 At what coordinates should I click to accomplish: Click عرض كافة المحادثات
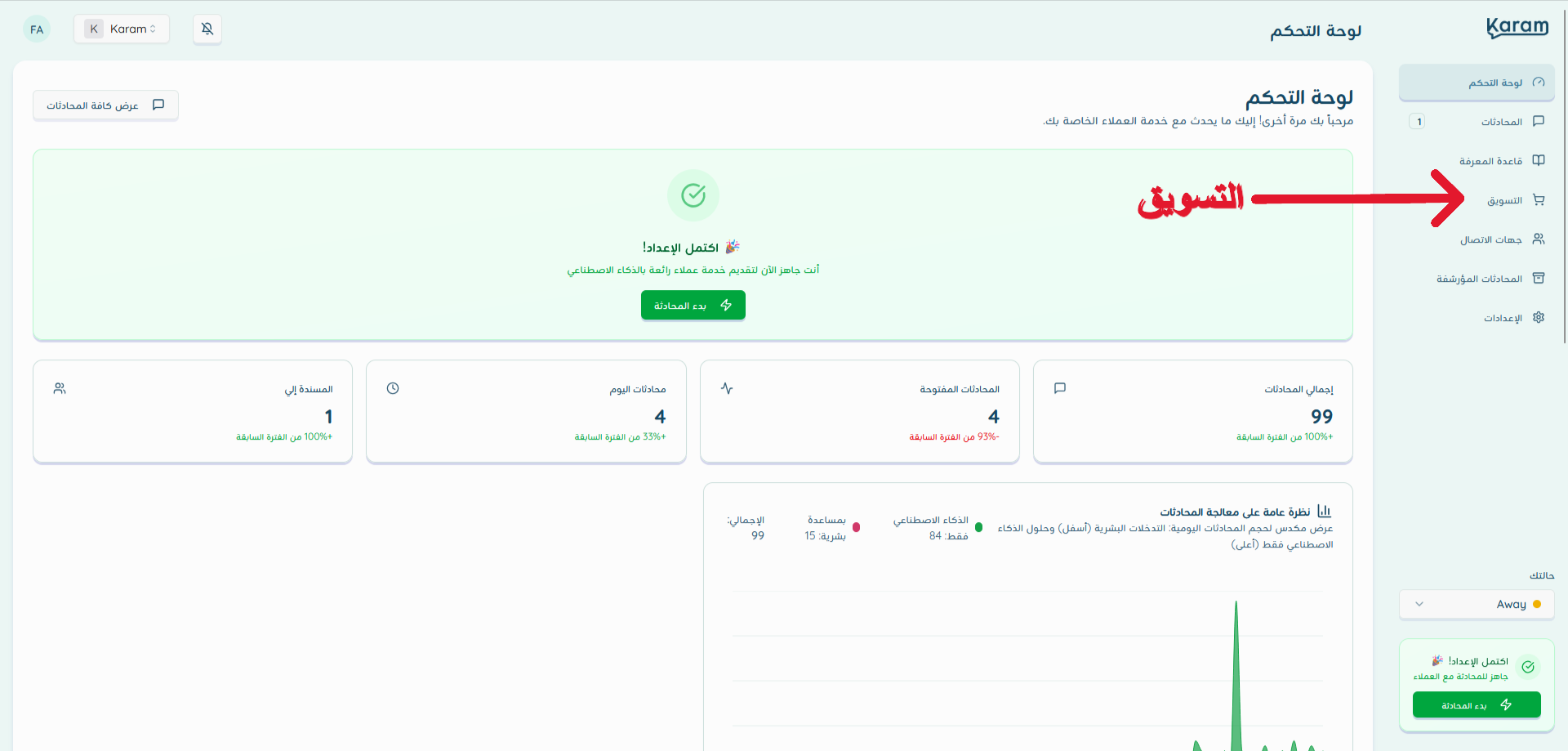105,105
